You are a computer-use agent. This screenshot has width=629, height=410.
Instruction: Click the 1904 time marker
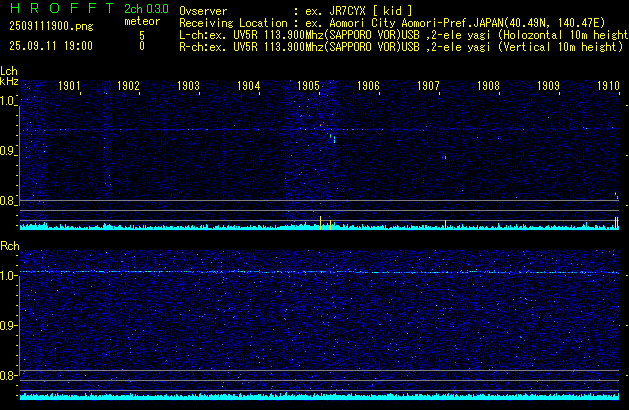[248, 86]
